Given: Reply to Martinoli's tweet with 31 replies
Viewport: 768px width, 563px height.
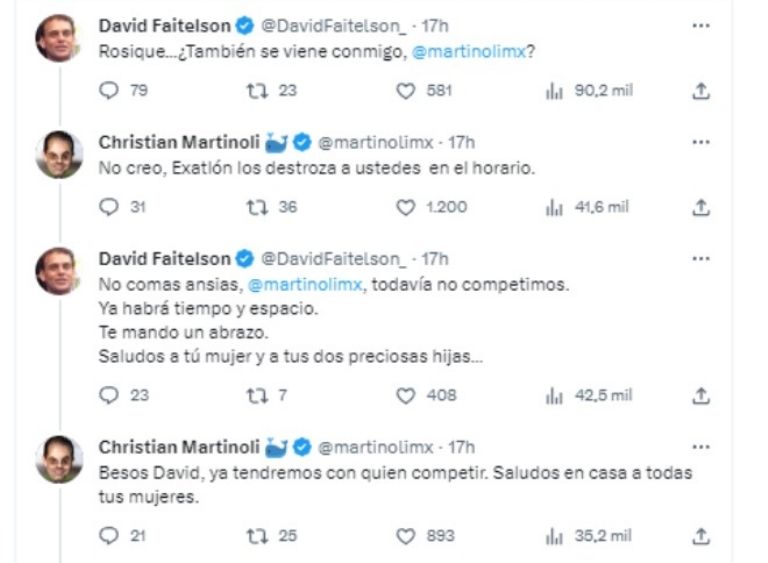Looking at the screenshot, I should point(110,208).
